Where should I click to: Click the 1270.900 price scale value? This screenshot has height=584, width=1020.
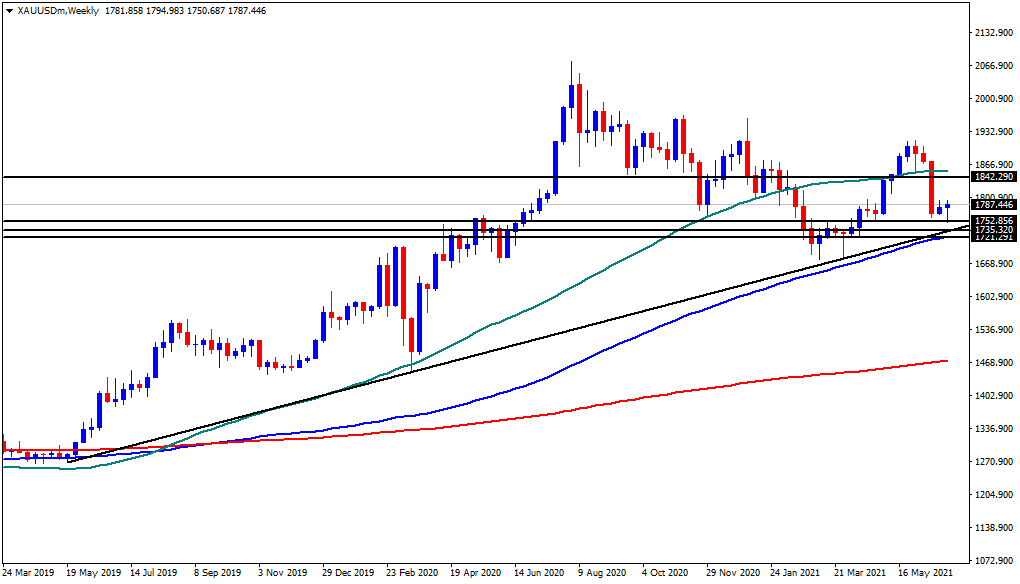(x=994, y=462)
